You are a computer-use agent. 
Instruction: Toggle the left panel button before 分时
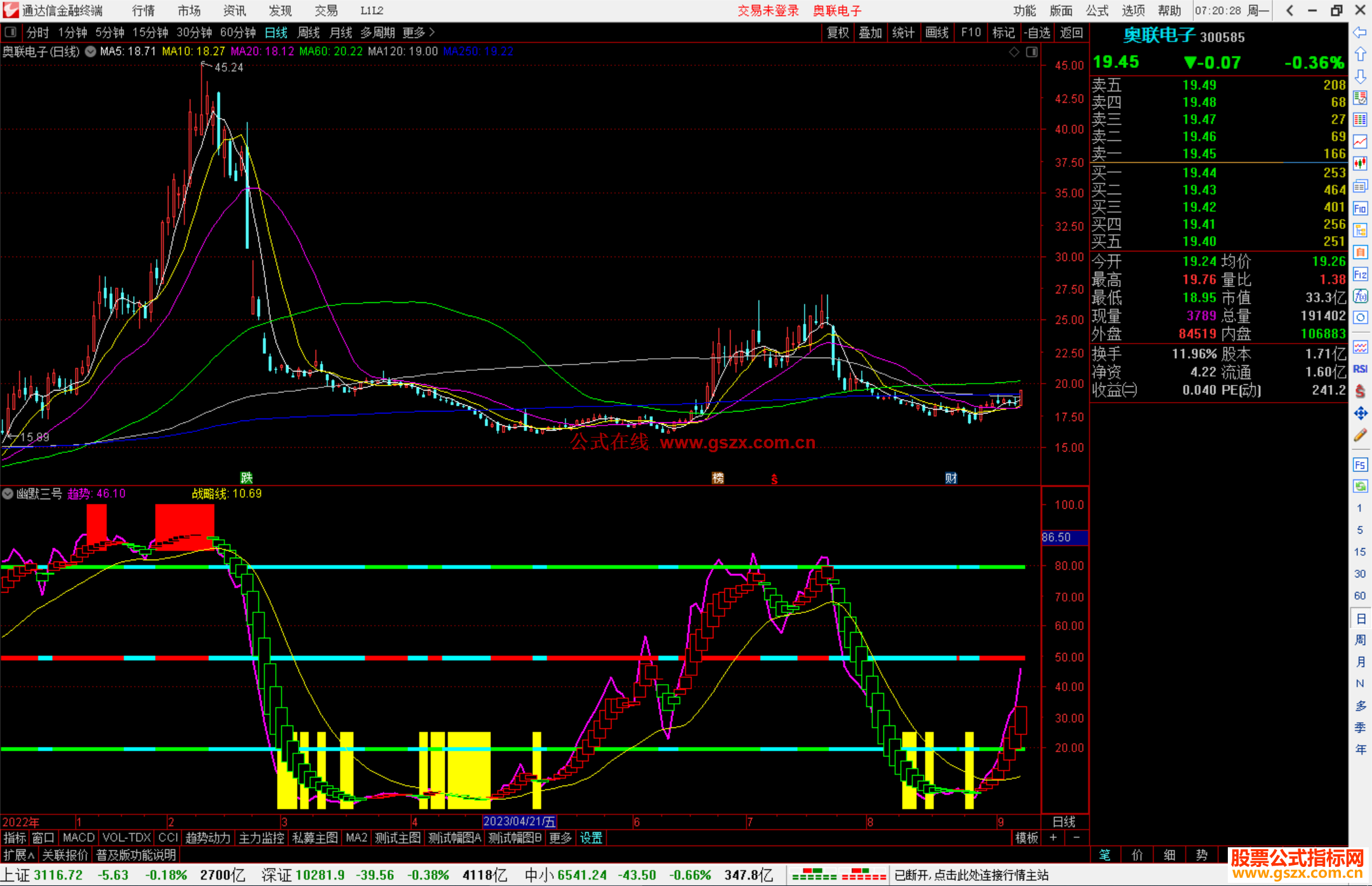pos(11,32)
